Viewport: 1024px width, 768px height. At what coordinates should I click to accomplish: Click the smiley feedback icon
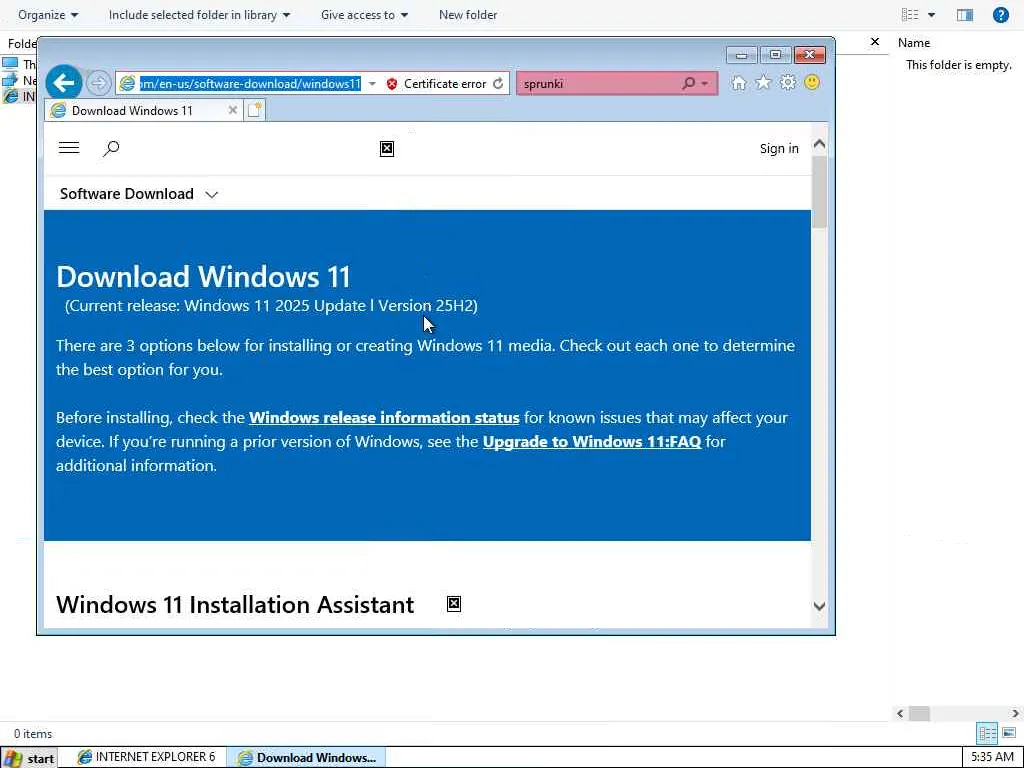point(812,82)
